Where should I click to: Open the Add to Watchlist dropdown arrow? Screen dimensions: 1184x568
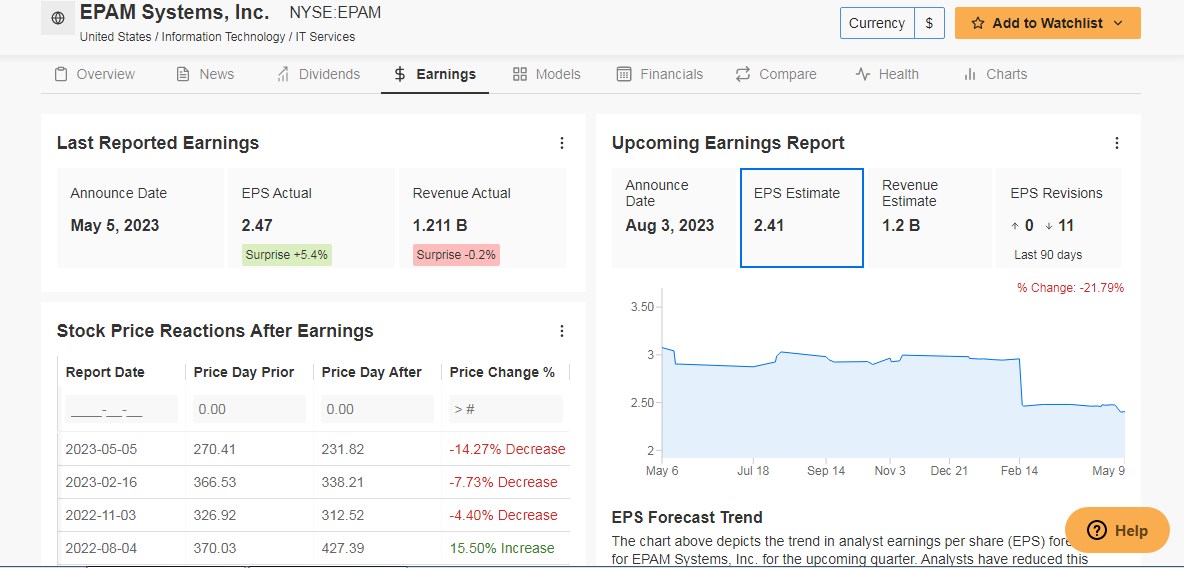pos(1118,23)
